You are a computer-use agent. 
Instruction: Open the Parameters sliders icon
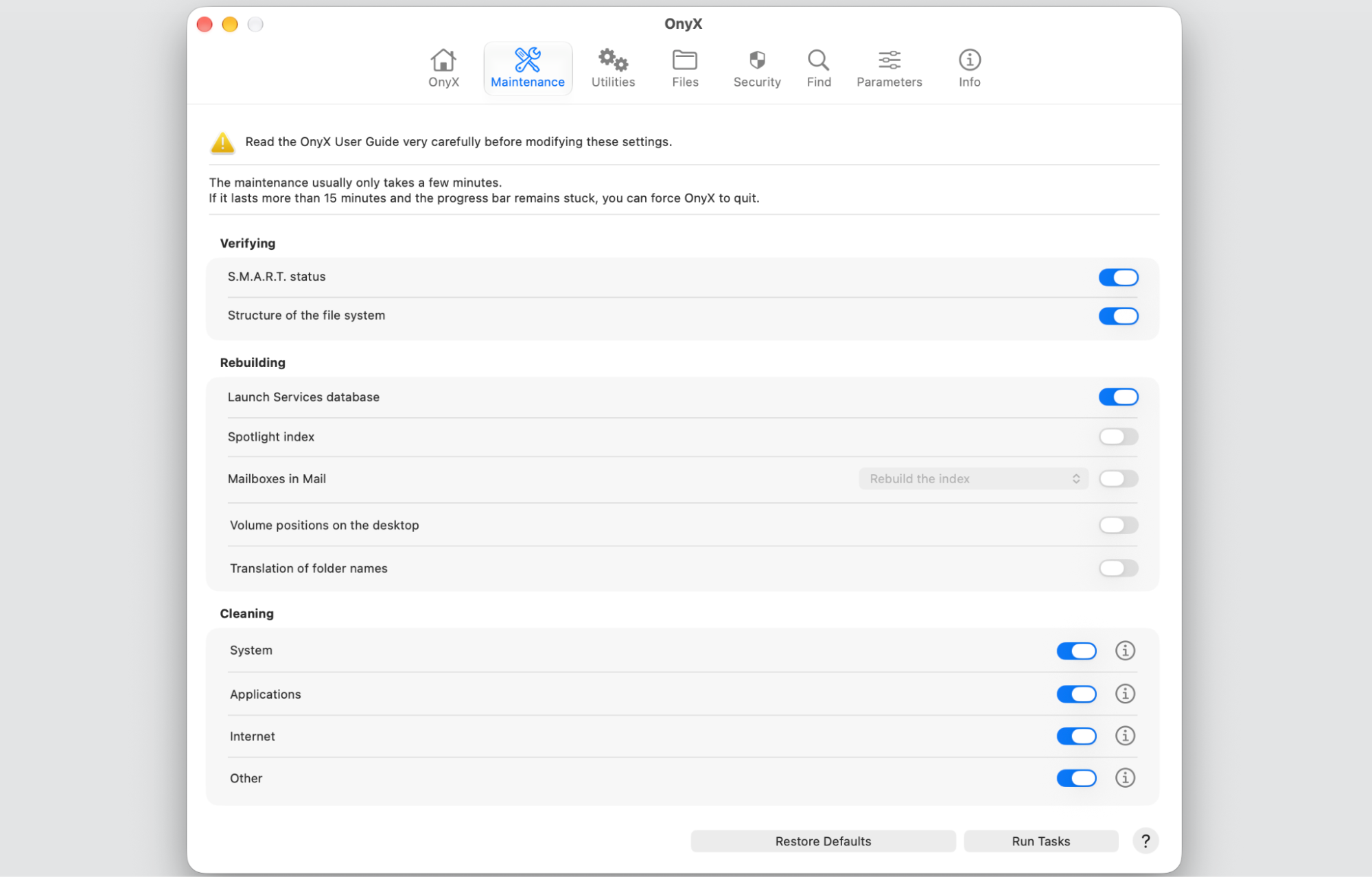889,60
